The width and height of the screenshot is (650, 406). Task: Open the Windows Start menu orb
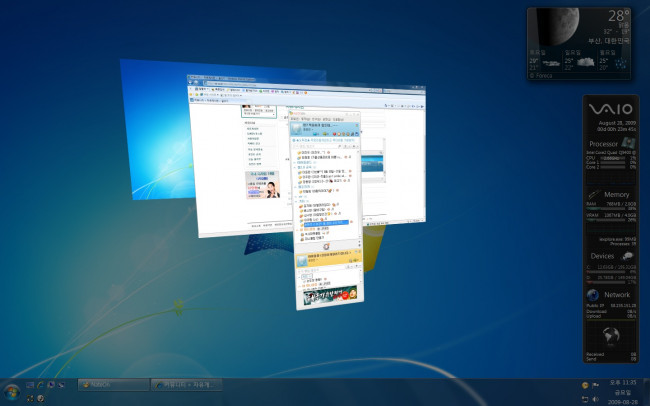[13, 390]
